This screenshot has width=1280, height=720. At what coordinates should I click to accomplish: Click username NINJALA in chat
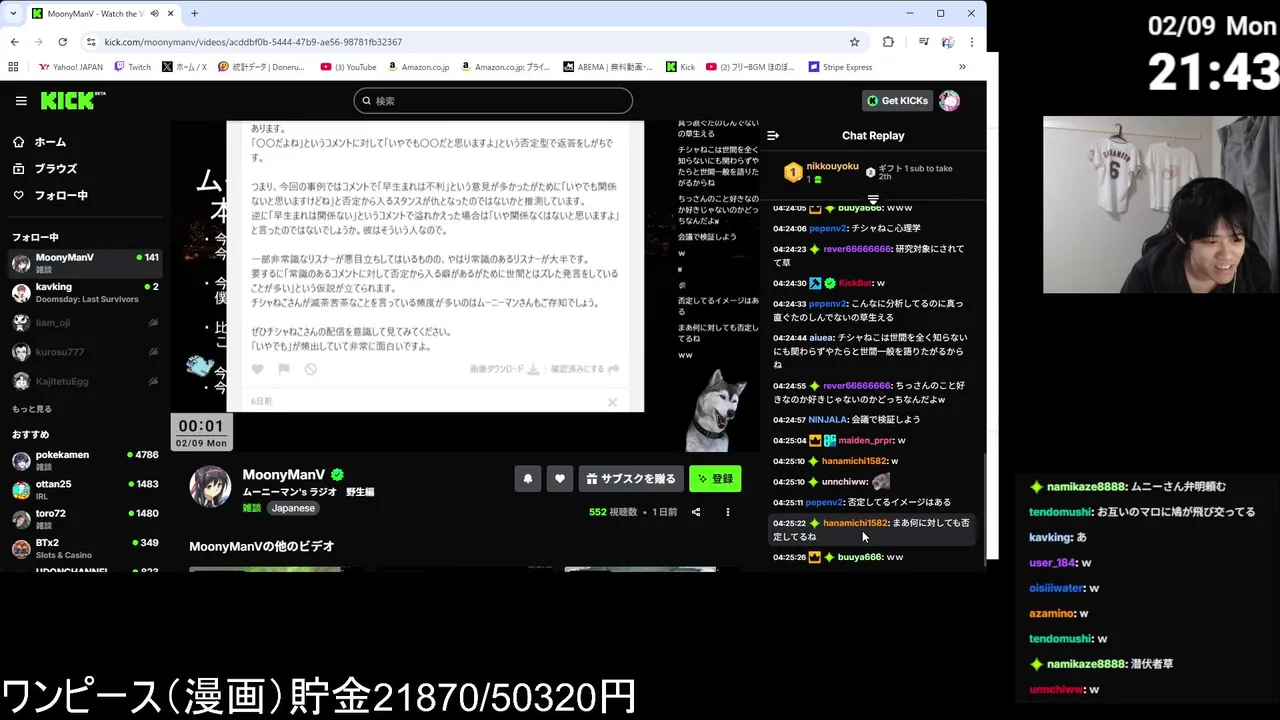pyautogui.click(x=828, y=420)
